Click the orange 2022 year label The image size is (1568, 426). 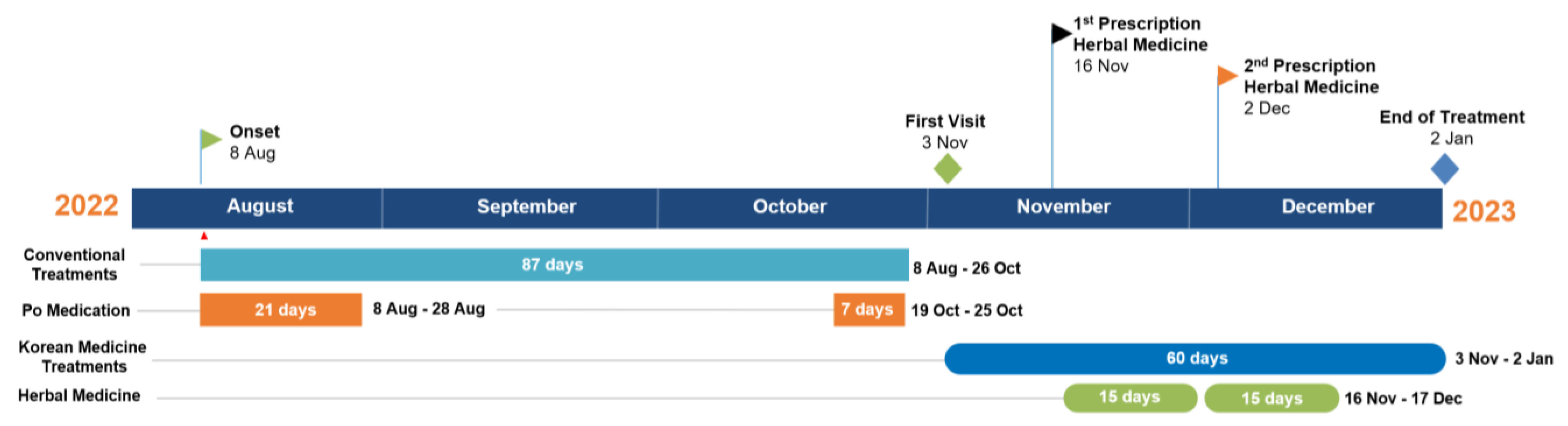tap(87, 206)
